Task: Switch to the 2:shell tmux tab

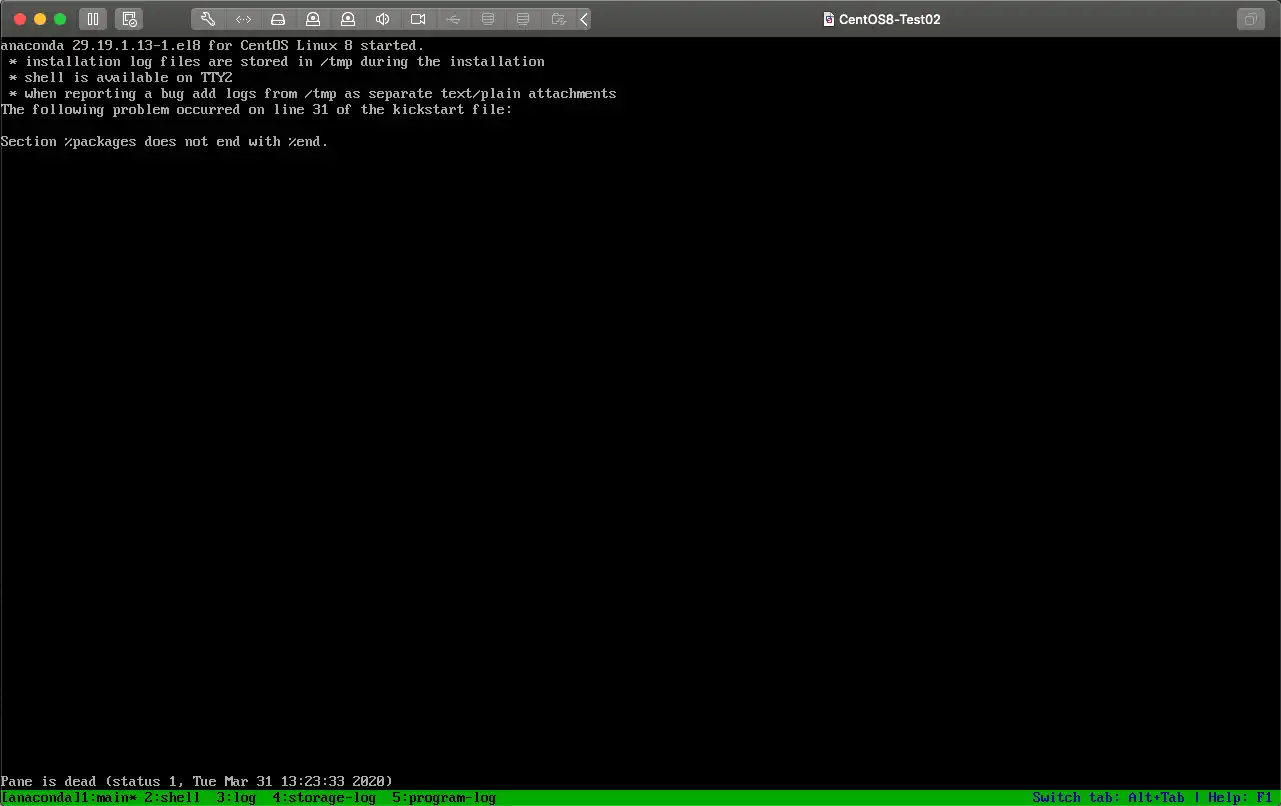Action: tap(172, 798)
